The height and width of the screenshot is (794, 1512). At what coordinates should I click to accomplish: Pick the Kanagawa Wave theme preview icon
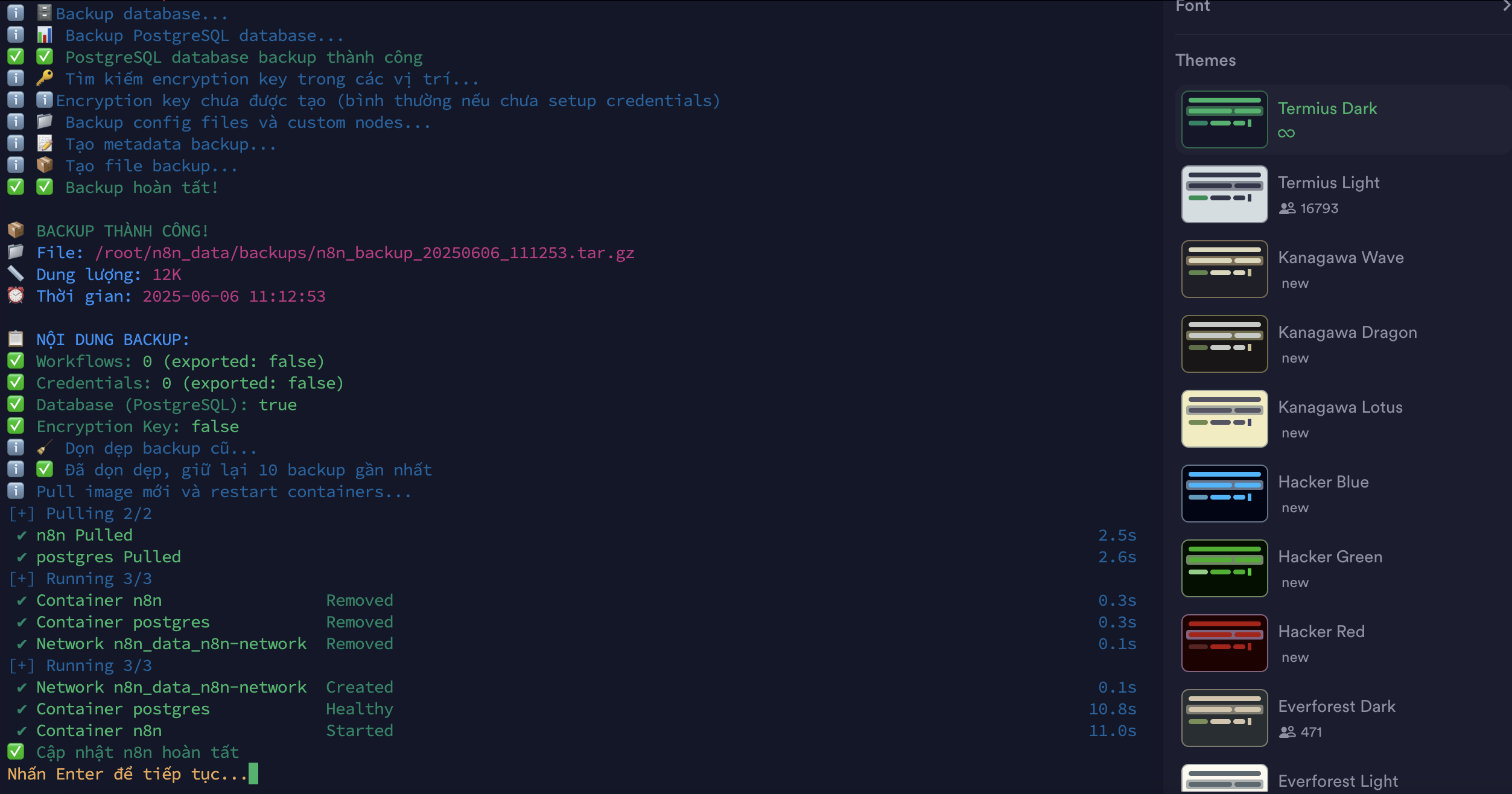tap(1224, 269)
